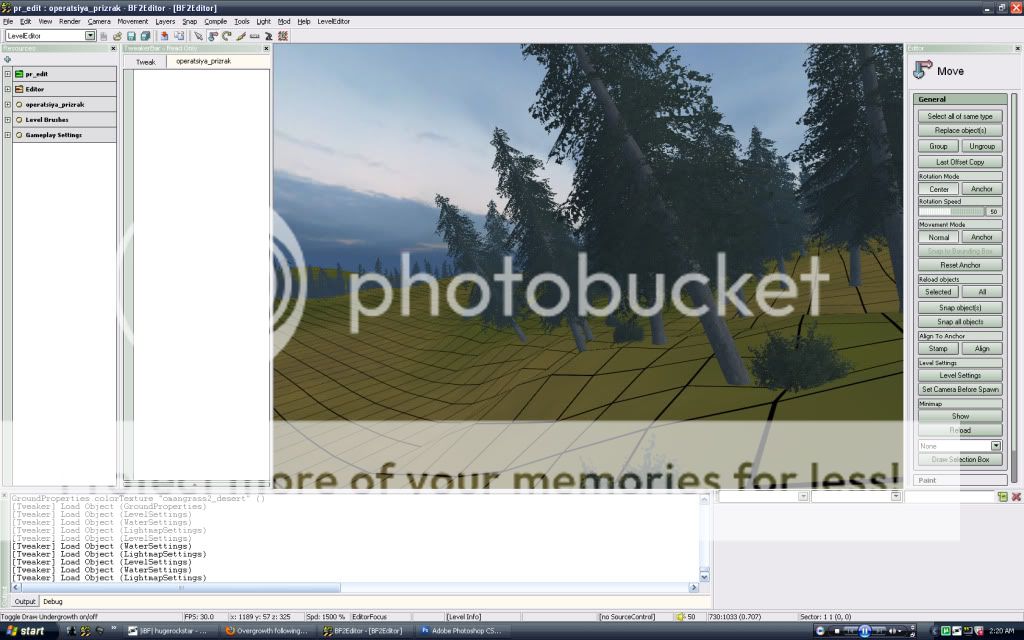Set Movement Mode to Anchor
This screenshot has width=1024, height=640.
[x=981, y=237]
